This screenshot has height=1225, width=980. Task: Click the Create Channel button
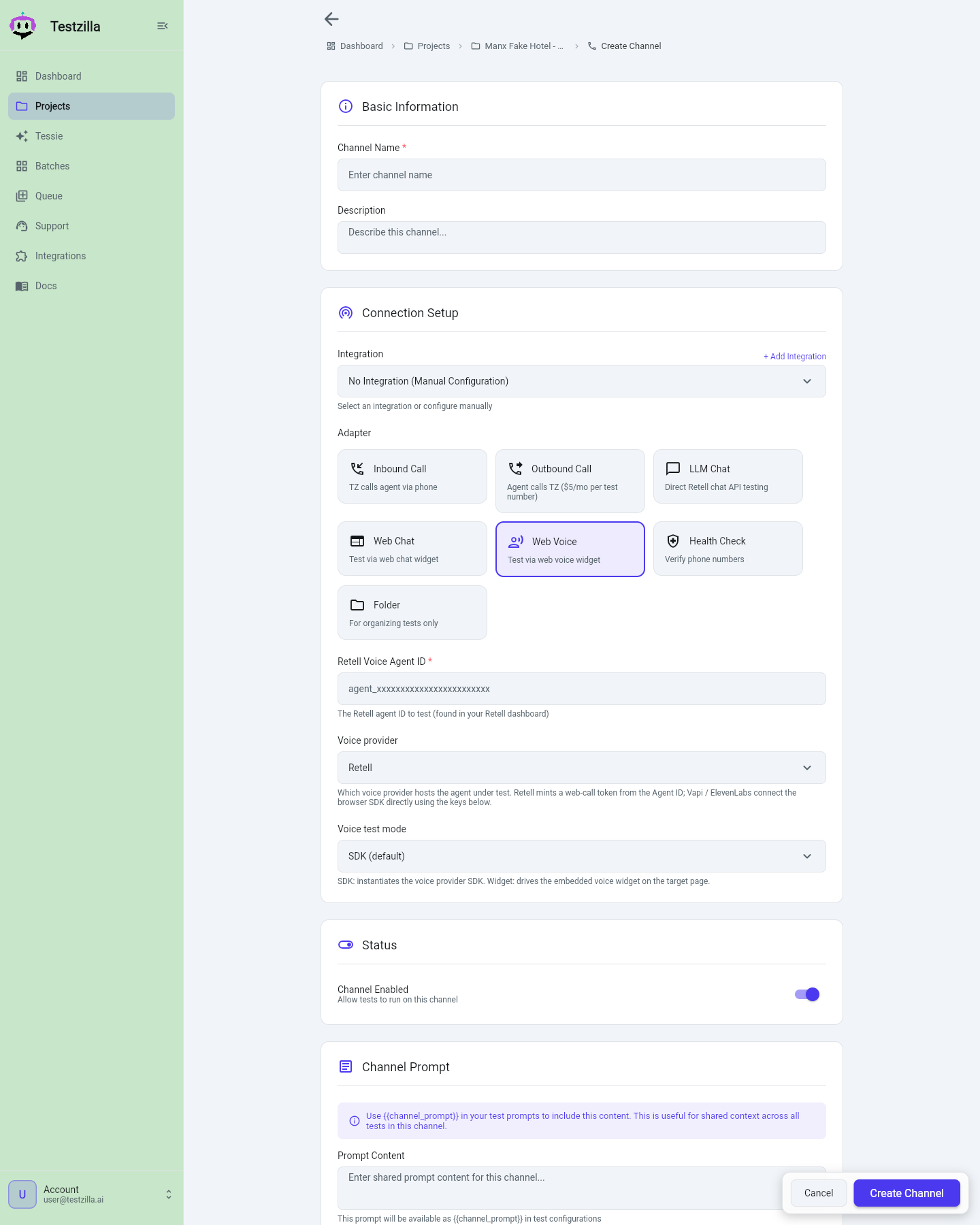pyautogui.click(x=906, y=1193)
